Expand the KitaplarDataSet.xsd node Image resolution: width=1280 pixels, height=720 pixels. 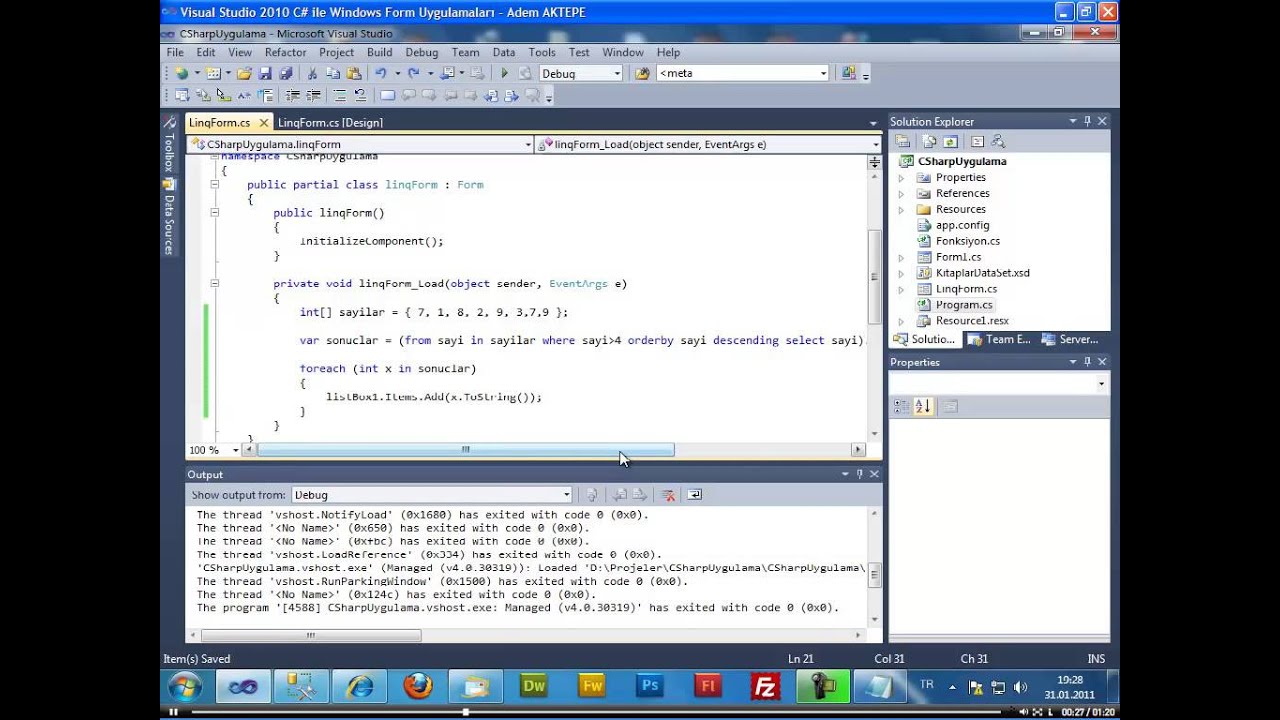pyautogui.click(x=901, y=273)
